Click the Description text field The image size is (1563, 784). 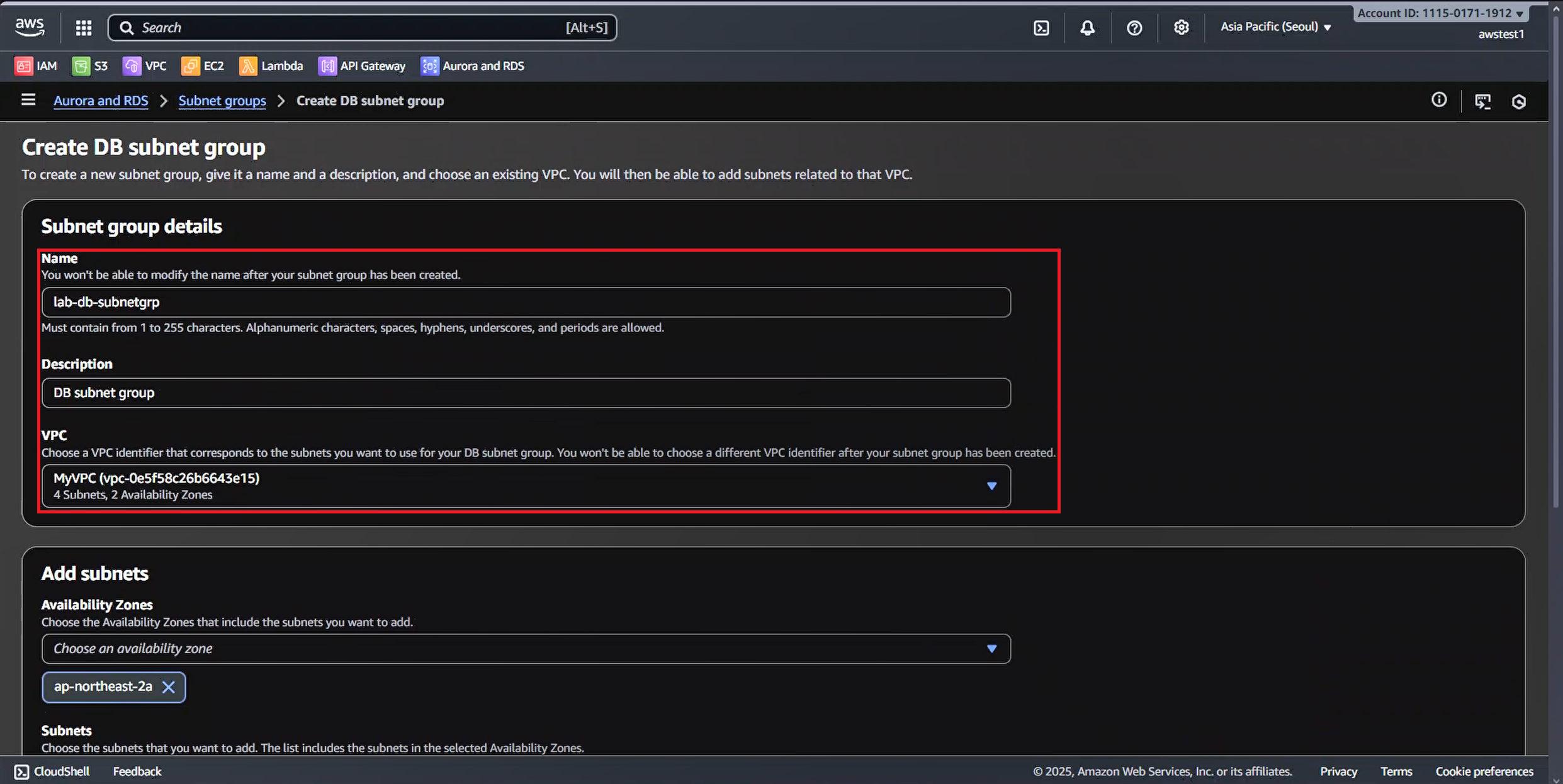click(526, 393)
